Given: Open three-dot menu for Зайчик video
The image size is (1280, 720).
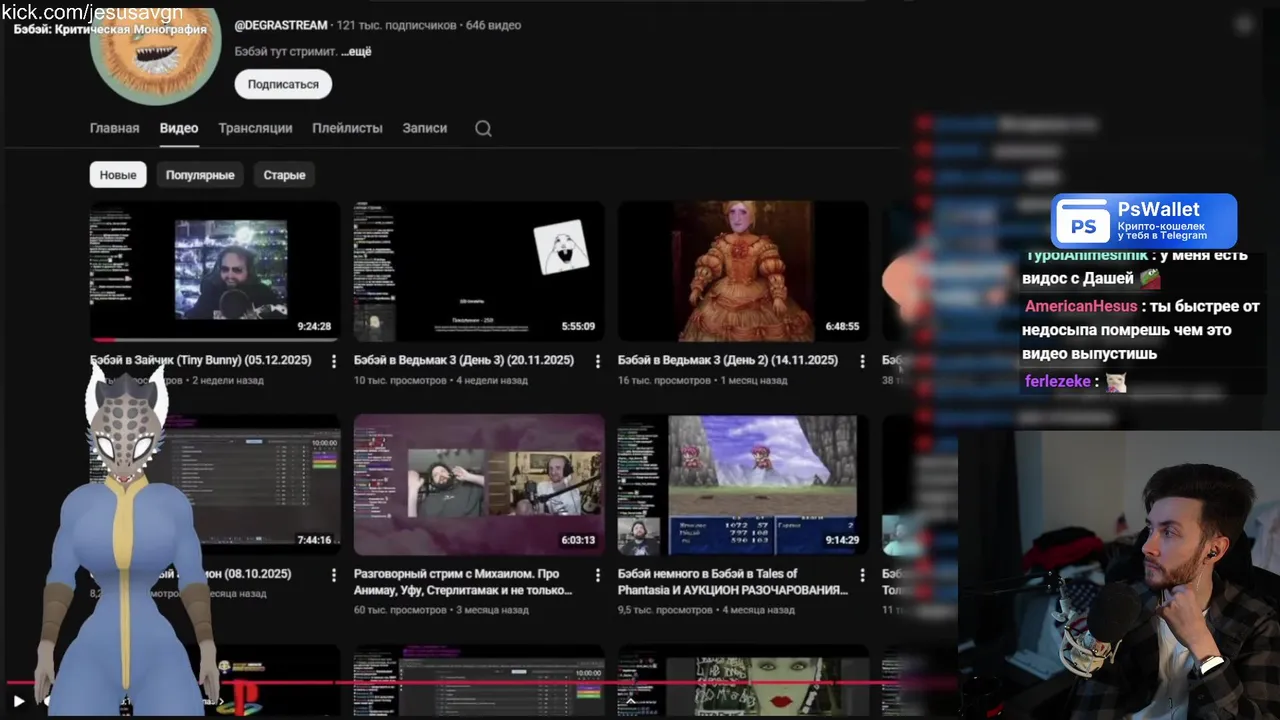Looking at the screenshot, I should [334, 361].
